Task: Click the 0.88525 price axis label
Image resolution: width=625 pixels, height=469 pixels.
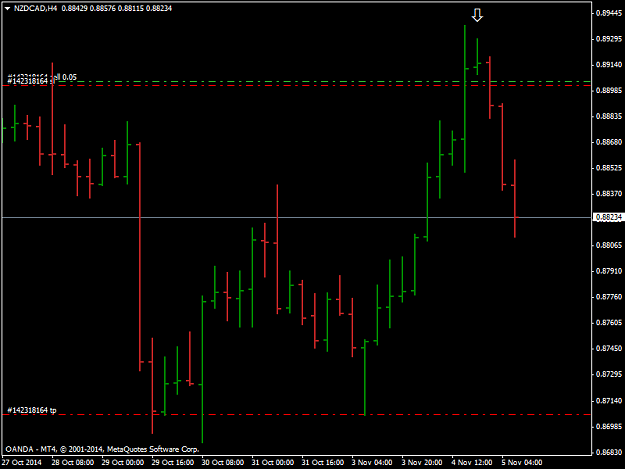Action: click(x=609, y=168)
